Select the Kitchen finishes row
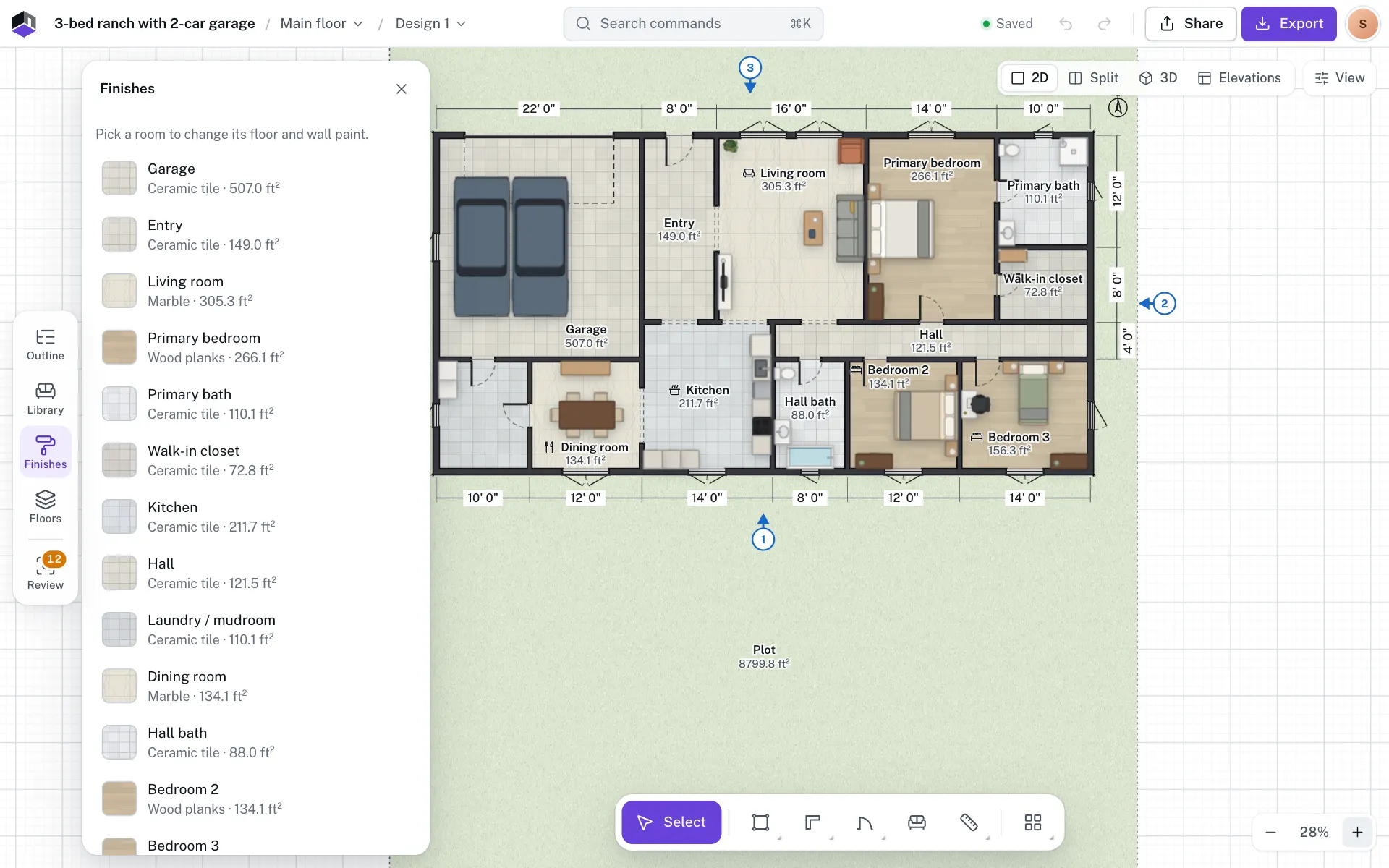Image resolution: width=1389 pixels, height=868 pixels. pyautogui.click(x=256, y=516)
